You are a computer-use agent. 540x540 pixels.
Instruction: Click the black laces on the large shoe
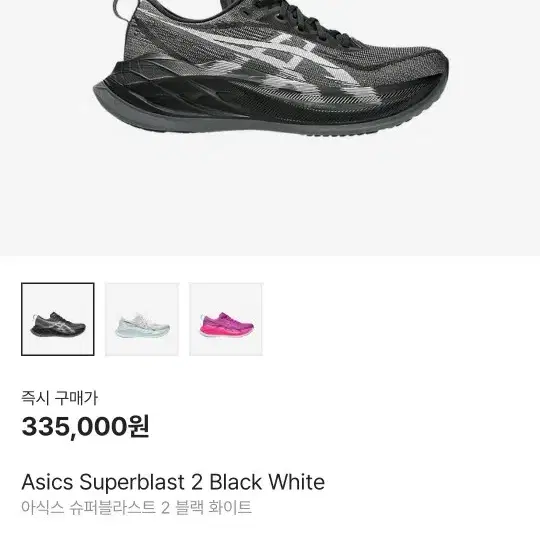(x=303, y=21)
